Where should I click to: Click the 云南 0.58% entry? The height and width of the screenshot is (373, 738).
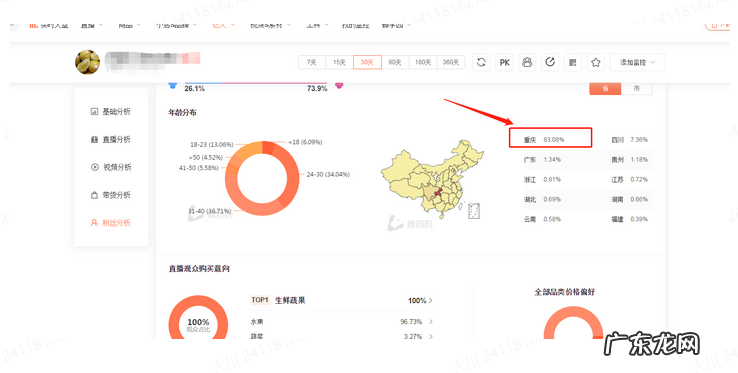coord(542,219)
